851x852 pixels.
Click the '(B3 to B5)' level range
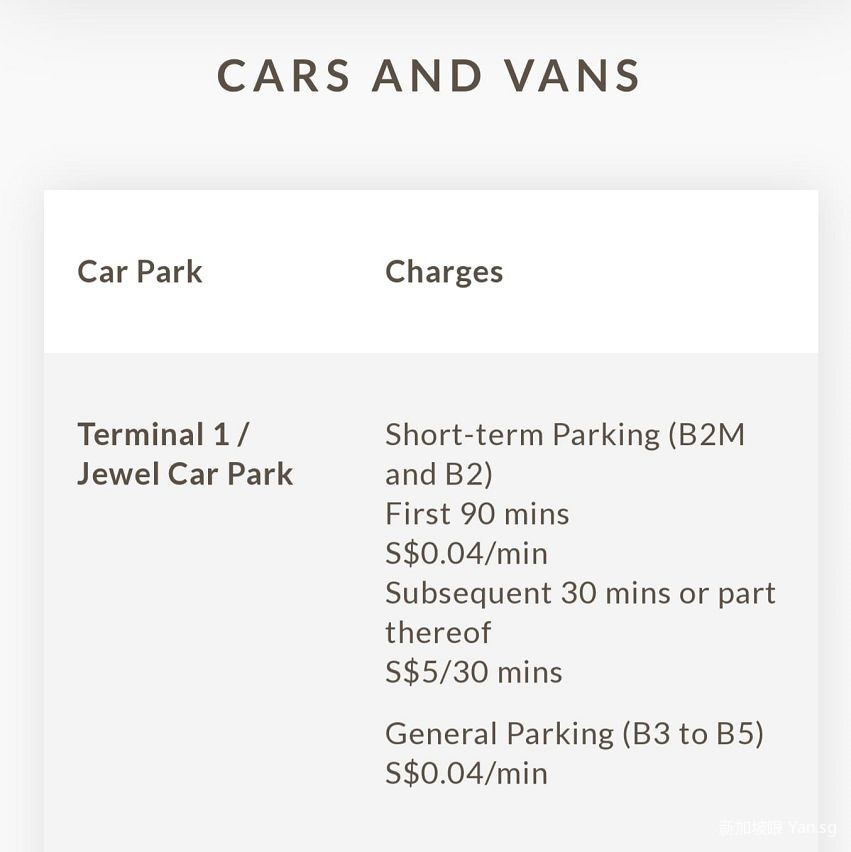692,734
